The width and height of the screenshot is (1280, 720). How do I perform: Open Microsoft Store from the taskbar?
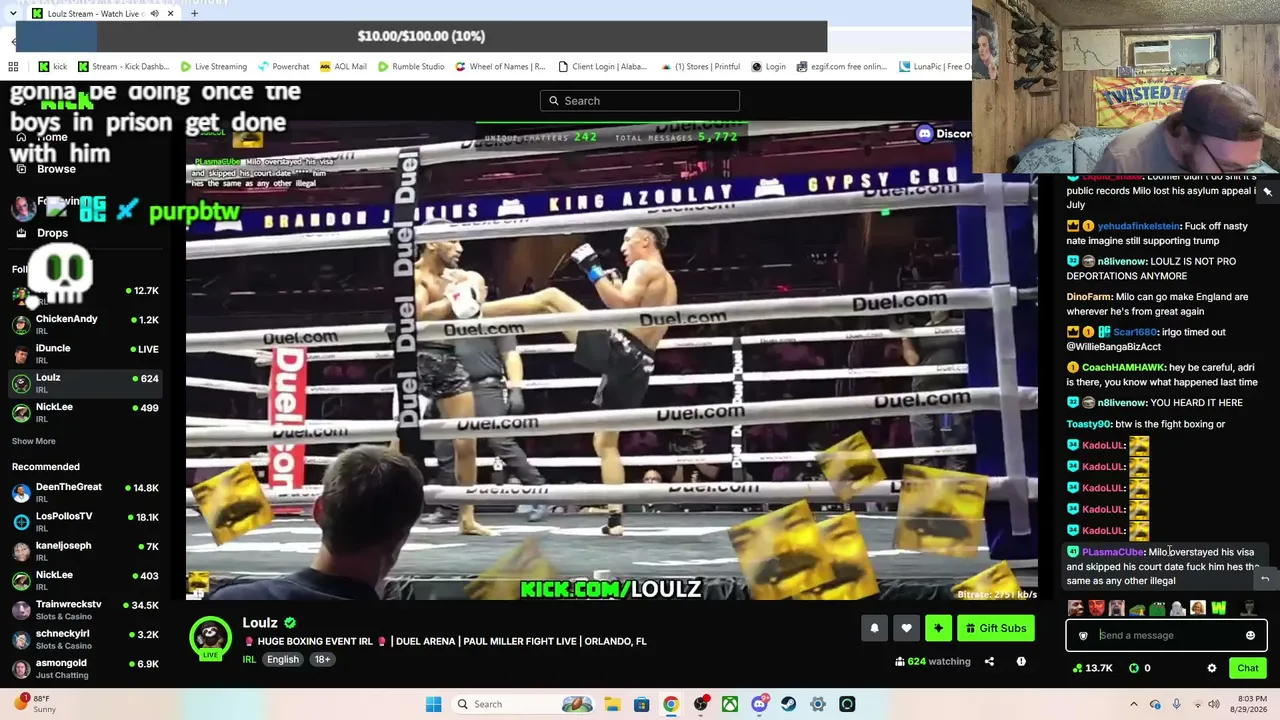pos(642,704)
